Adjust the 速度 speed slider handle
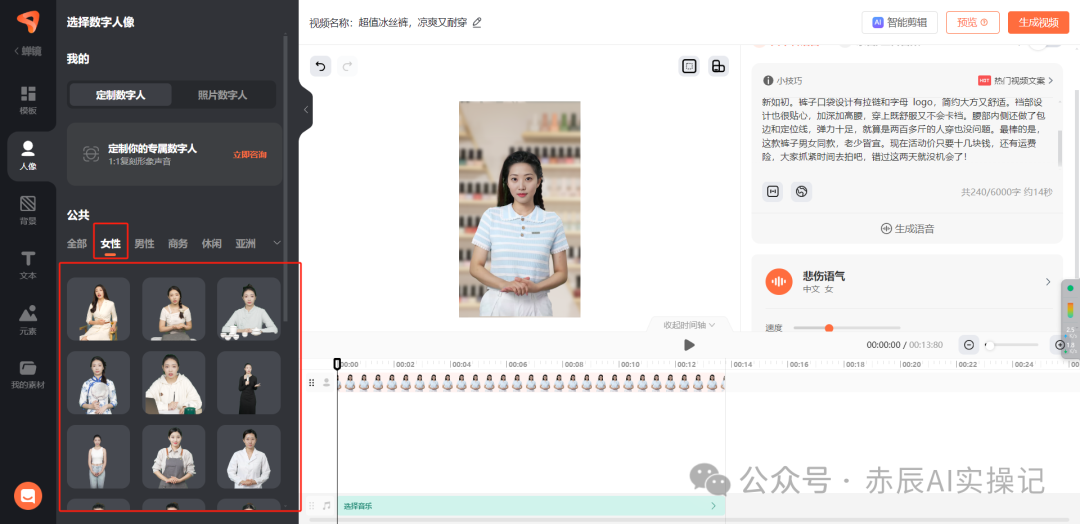 [x=829, y=328]
